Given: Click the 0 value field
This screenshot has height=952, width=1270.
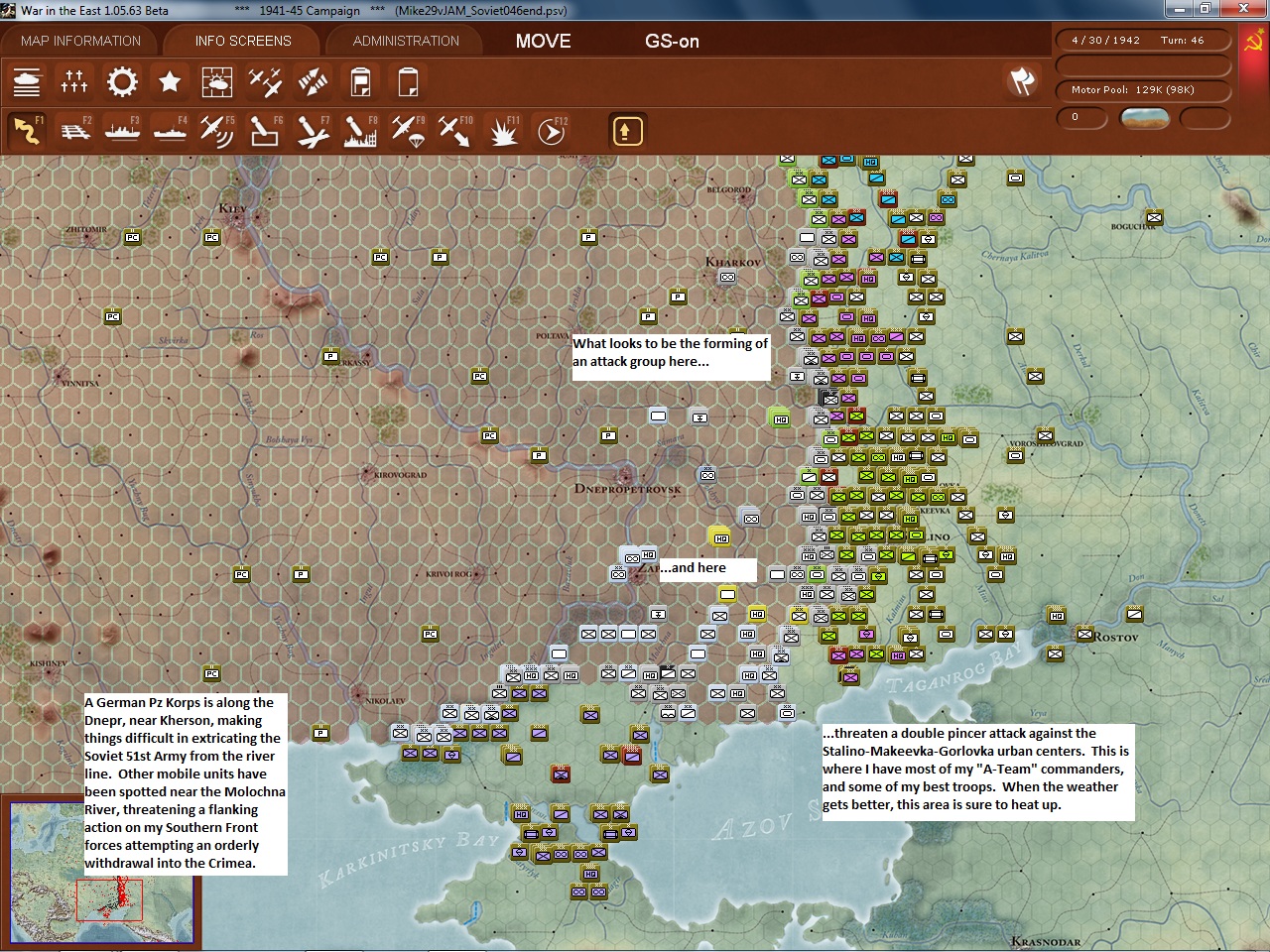Looking at the screenshot, I should (1081, 117).
